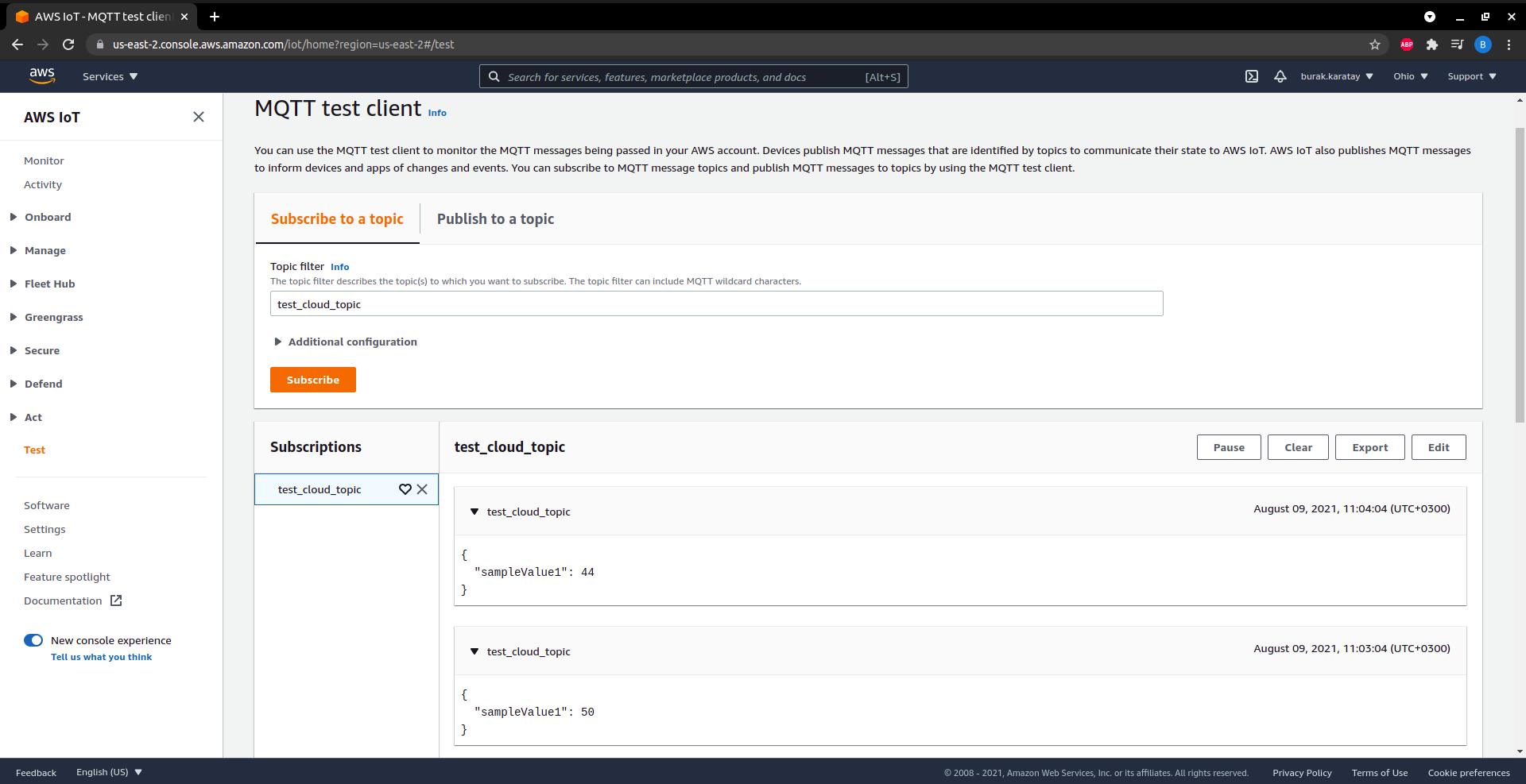Favorite the test_cloud_topic subscription heart icon
1526x784 pixels.
(x=405, y=489)
